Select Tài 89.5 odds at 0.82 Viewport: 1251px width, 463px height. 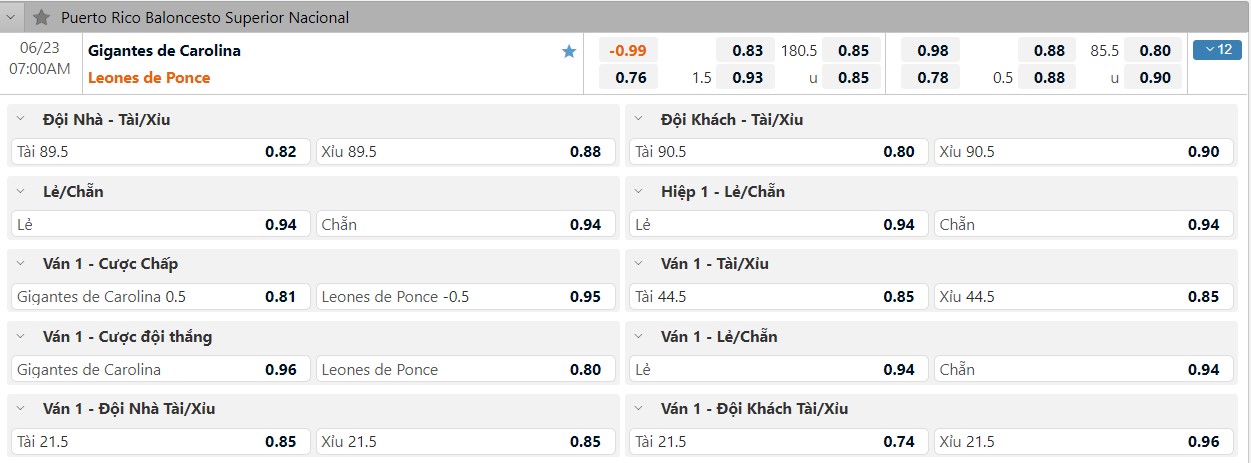pyautogui.click(x=160, y=152)
